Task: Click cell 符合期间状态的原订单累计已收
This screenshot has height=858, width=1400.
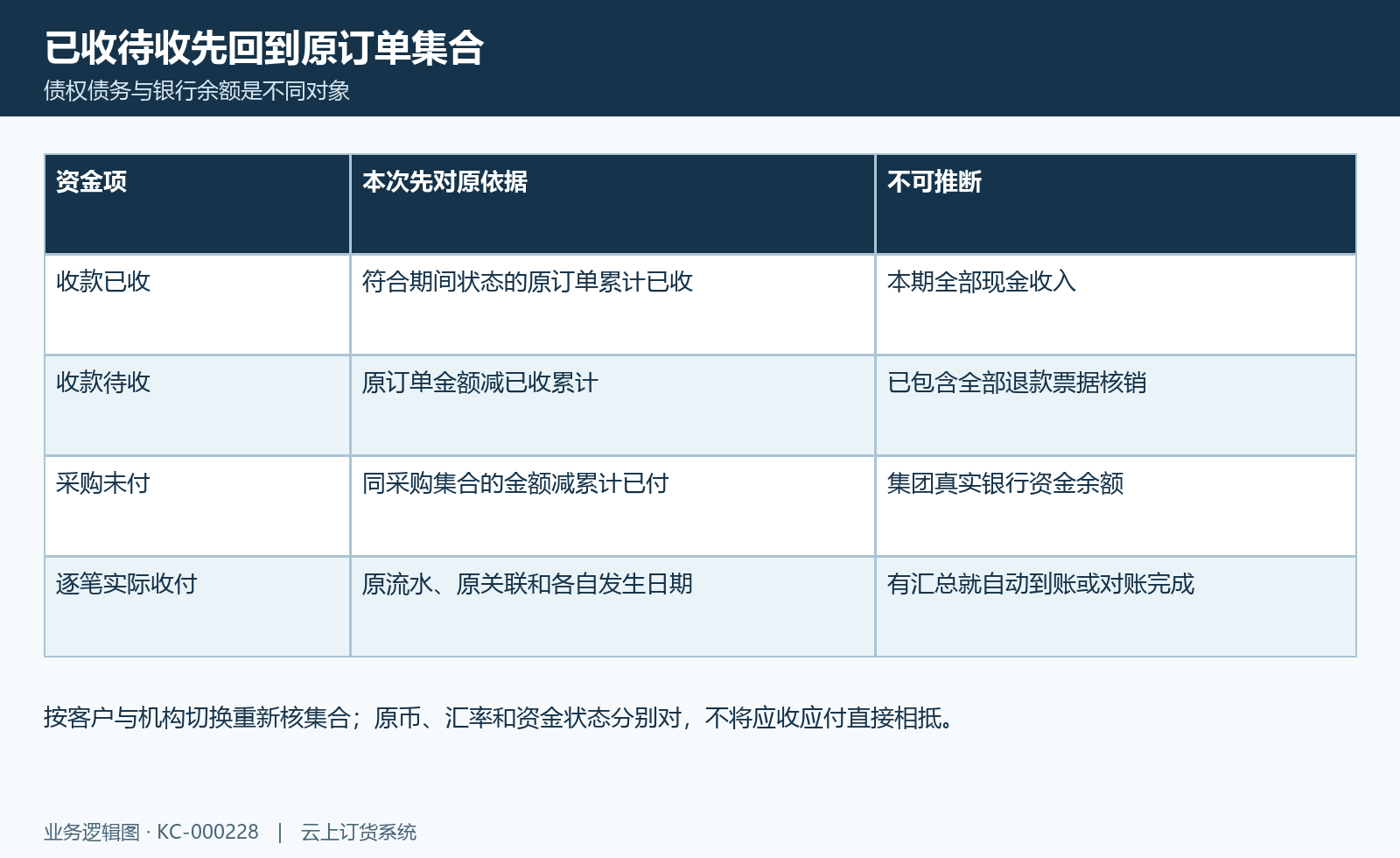Action: 612,305
